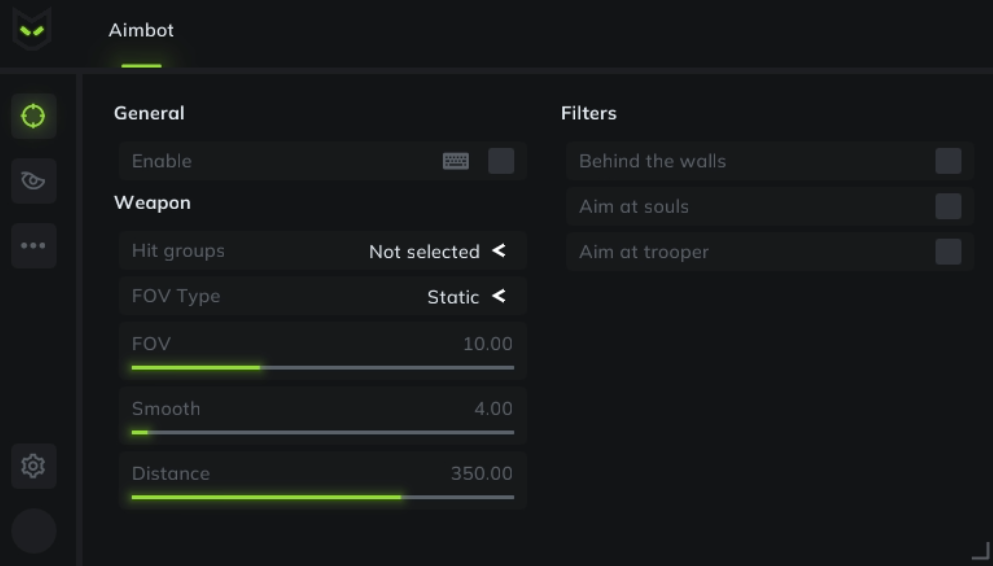Image resolution: width=993 pixels, height=566 pixels.
Task: Toggle the Aim at souls checkbox
Action: point(948,207)
